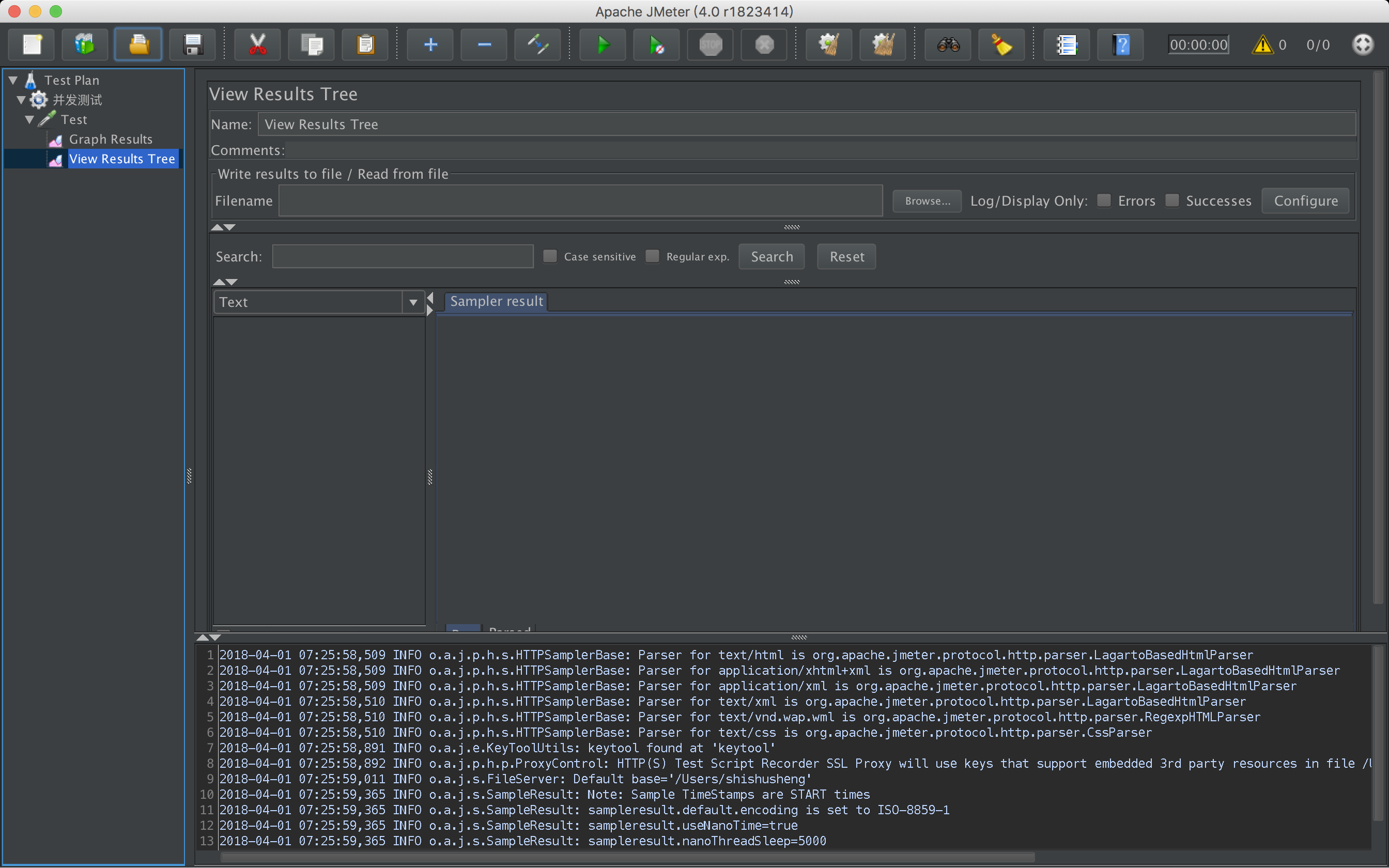Enable Case sensitive search option

(x=550, y=256)
